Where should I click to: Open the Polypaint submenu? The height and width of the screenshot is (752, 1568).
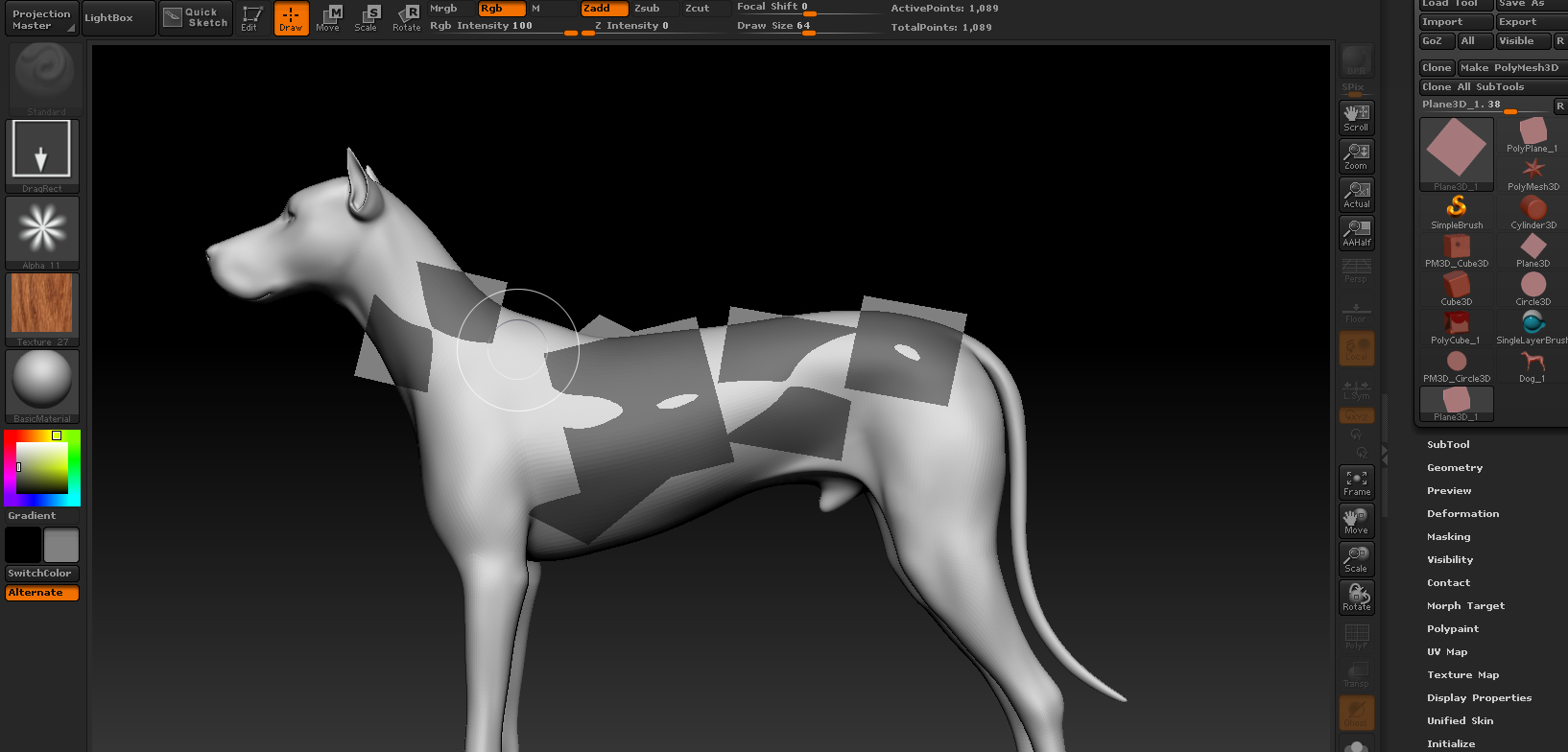click(1453, 629)
